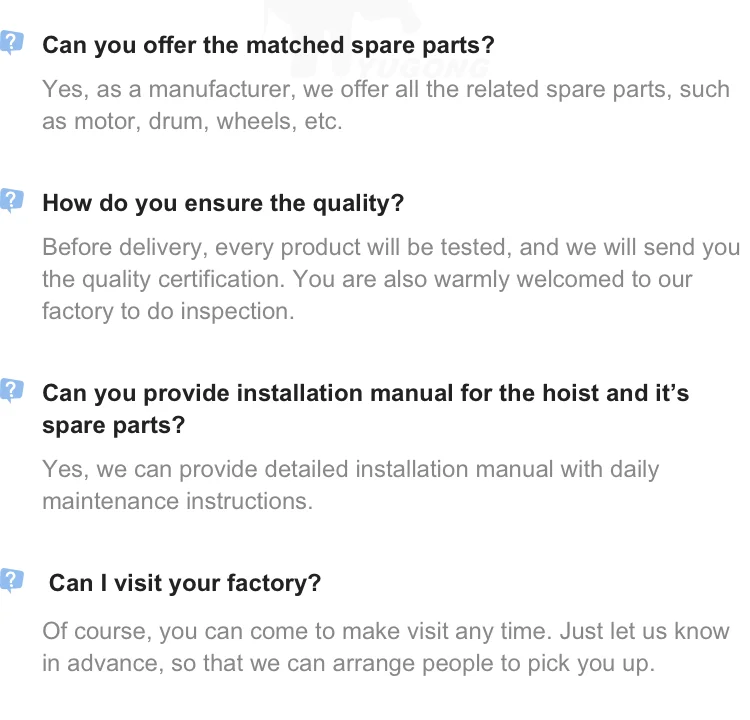Select the "Can you offer the matched spare parts?" heading
Screen dimensions: 750x720
coord(268,46)
